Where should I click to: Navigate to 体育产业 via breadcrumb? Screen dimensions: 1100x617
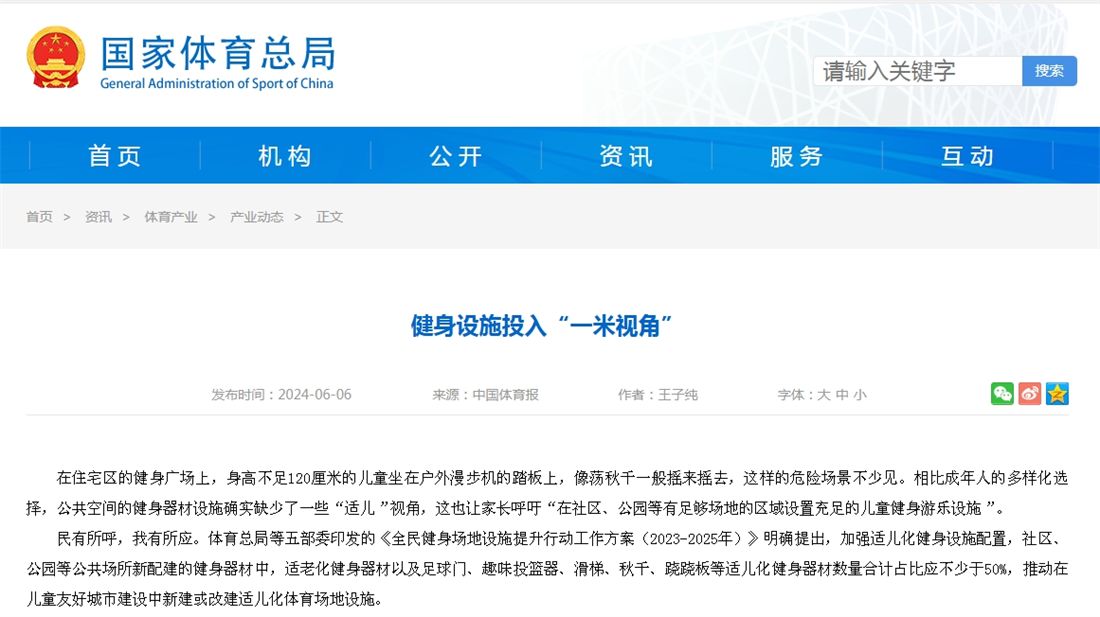pyautogui.click(x=170, y=216)
